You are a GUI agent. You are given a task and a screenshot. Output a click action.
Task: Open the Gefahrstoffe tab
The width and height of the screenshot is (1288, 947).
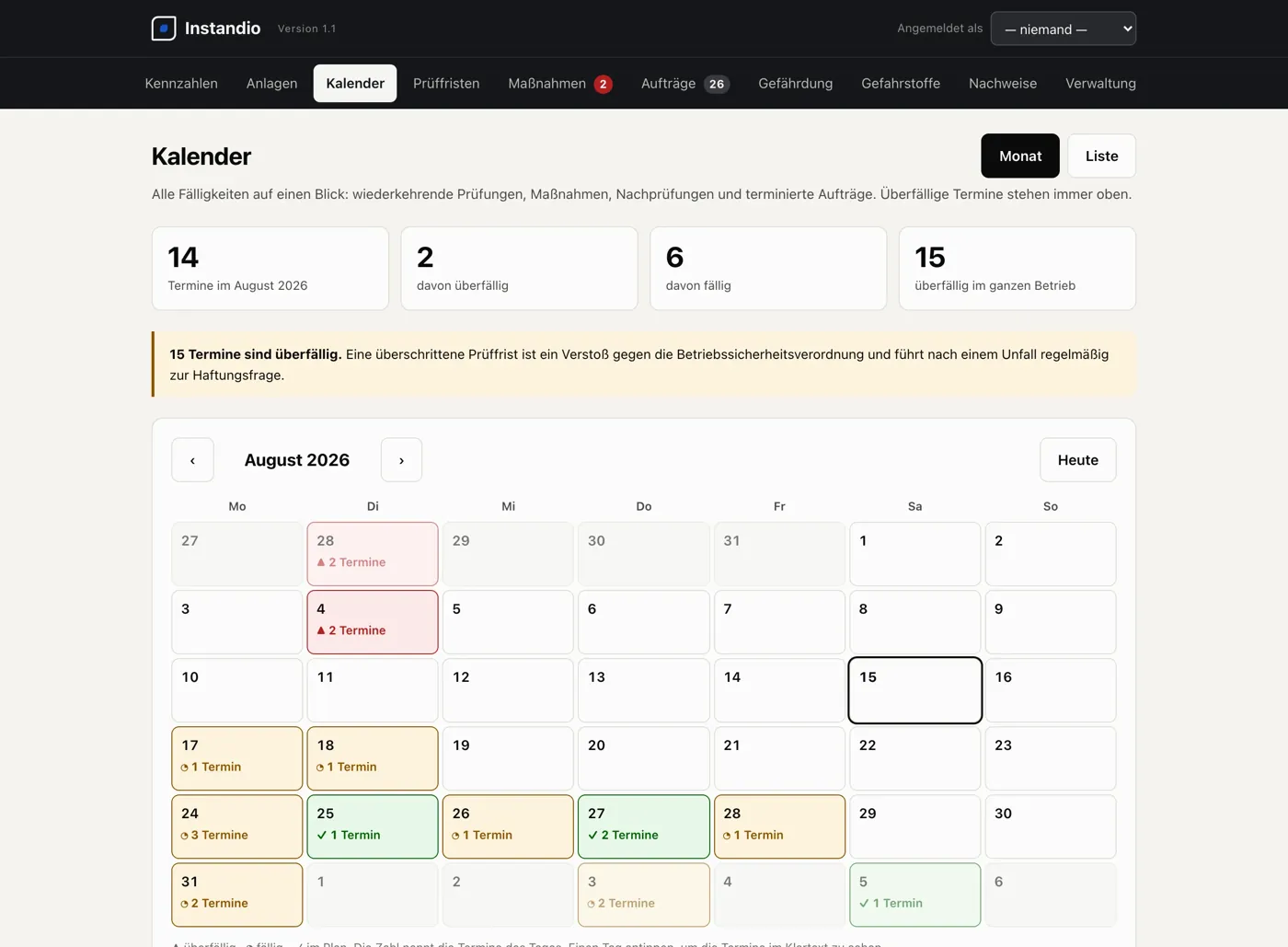click(901, 83)
